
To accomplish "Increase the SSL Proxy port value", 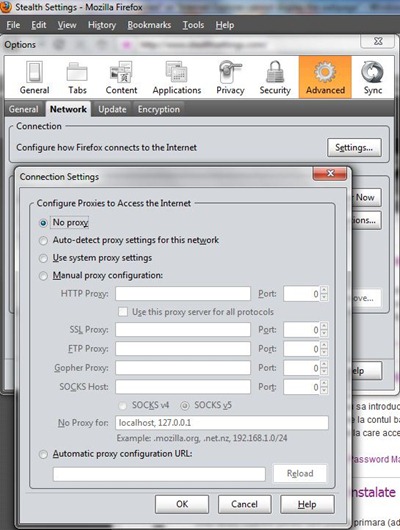I will click(x=324, y=326).
